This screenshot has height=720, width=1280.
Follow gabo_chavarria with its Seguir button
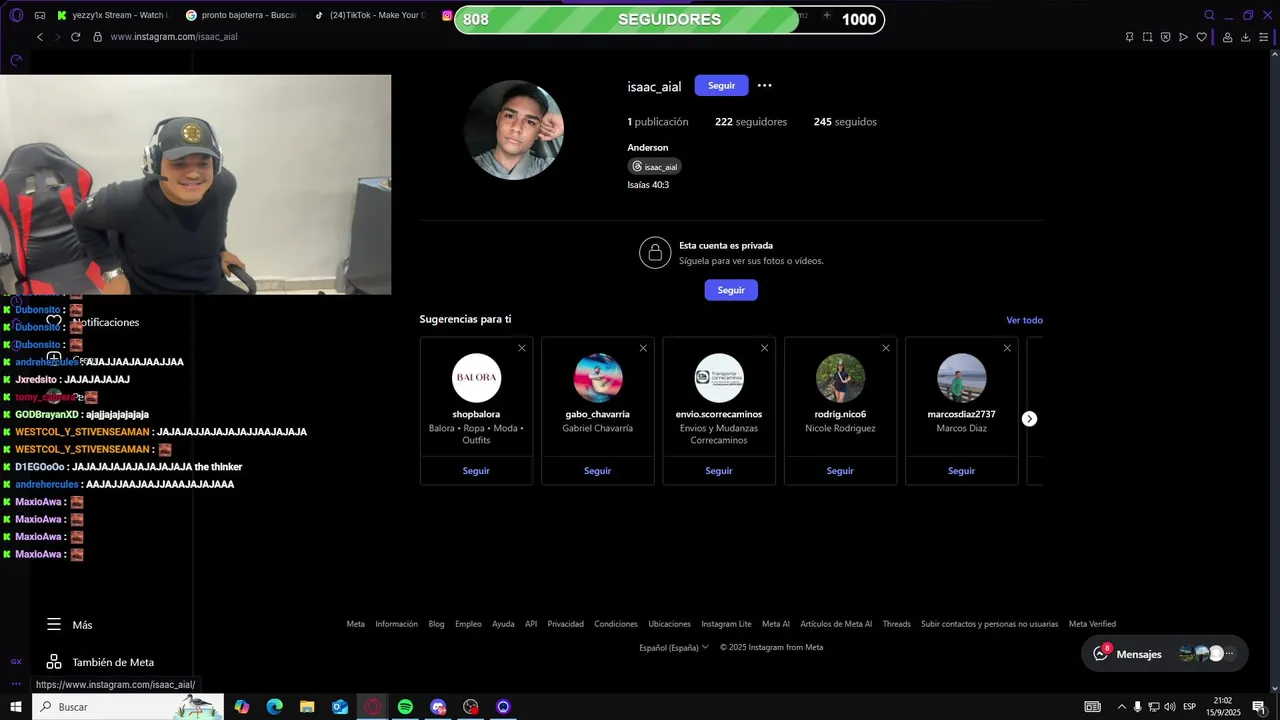click(x=597, y=471)
